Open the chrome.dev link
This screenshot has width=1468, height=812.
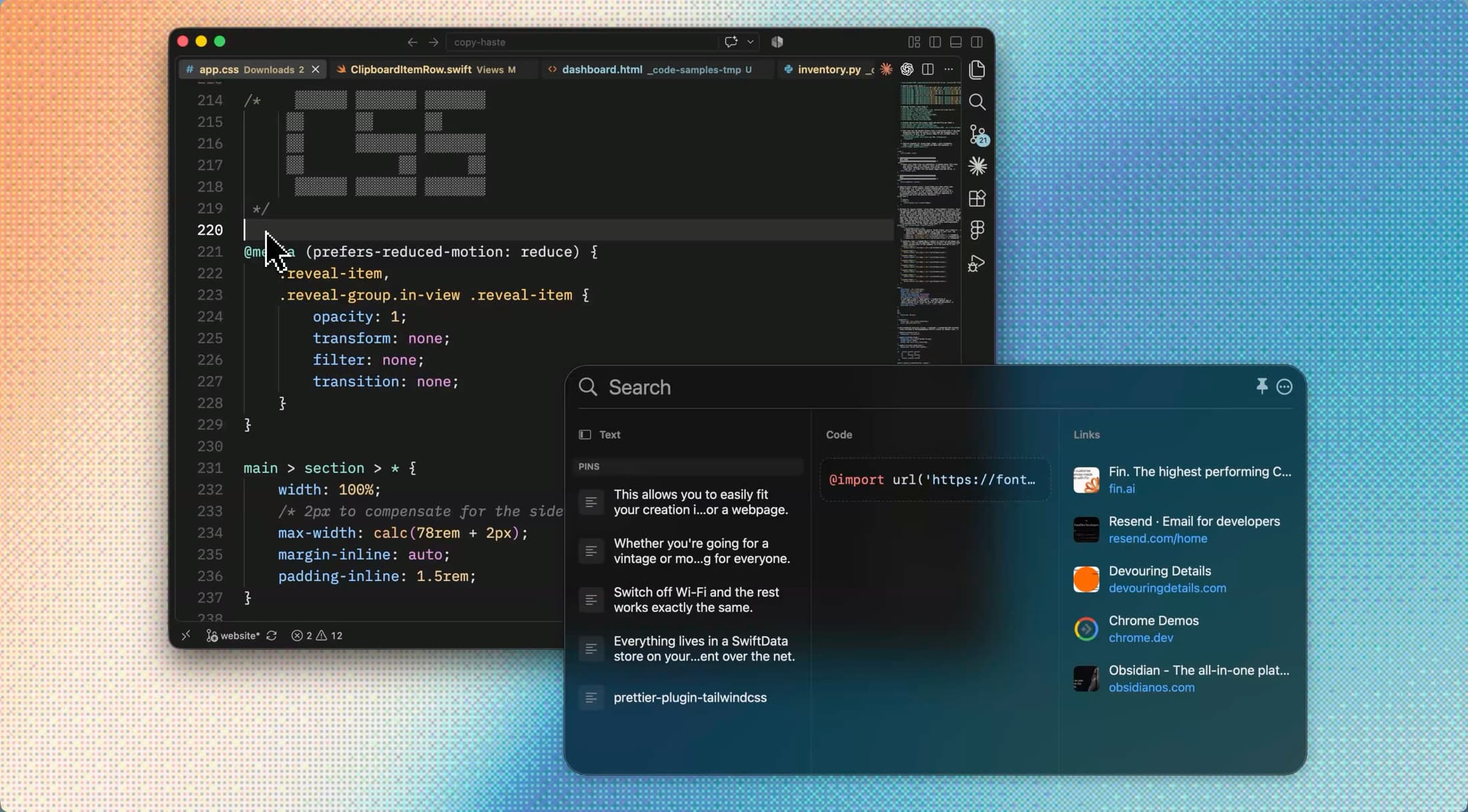pos(1140,638)
